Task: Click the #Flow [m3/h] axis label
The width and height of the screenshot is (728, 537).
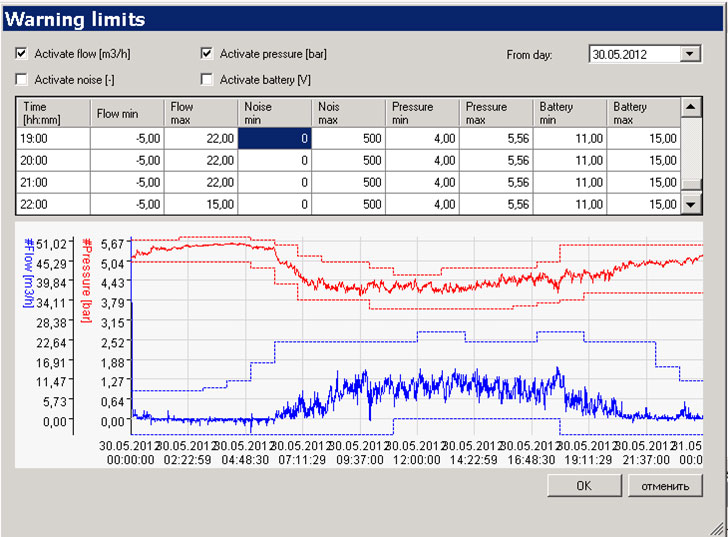Action: [x=29, y=273]
